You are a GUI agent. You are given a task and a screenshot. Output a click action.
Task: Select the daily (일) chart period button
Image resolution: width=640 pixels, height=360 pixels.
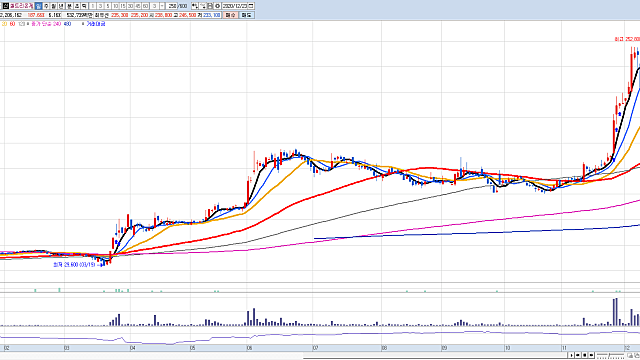tap(38, 6)
